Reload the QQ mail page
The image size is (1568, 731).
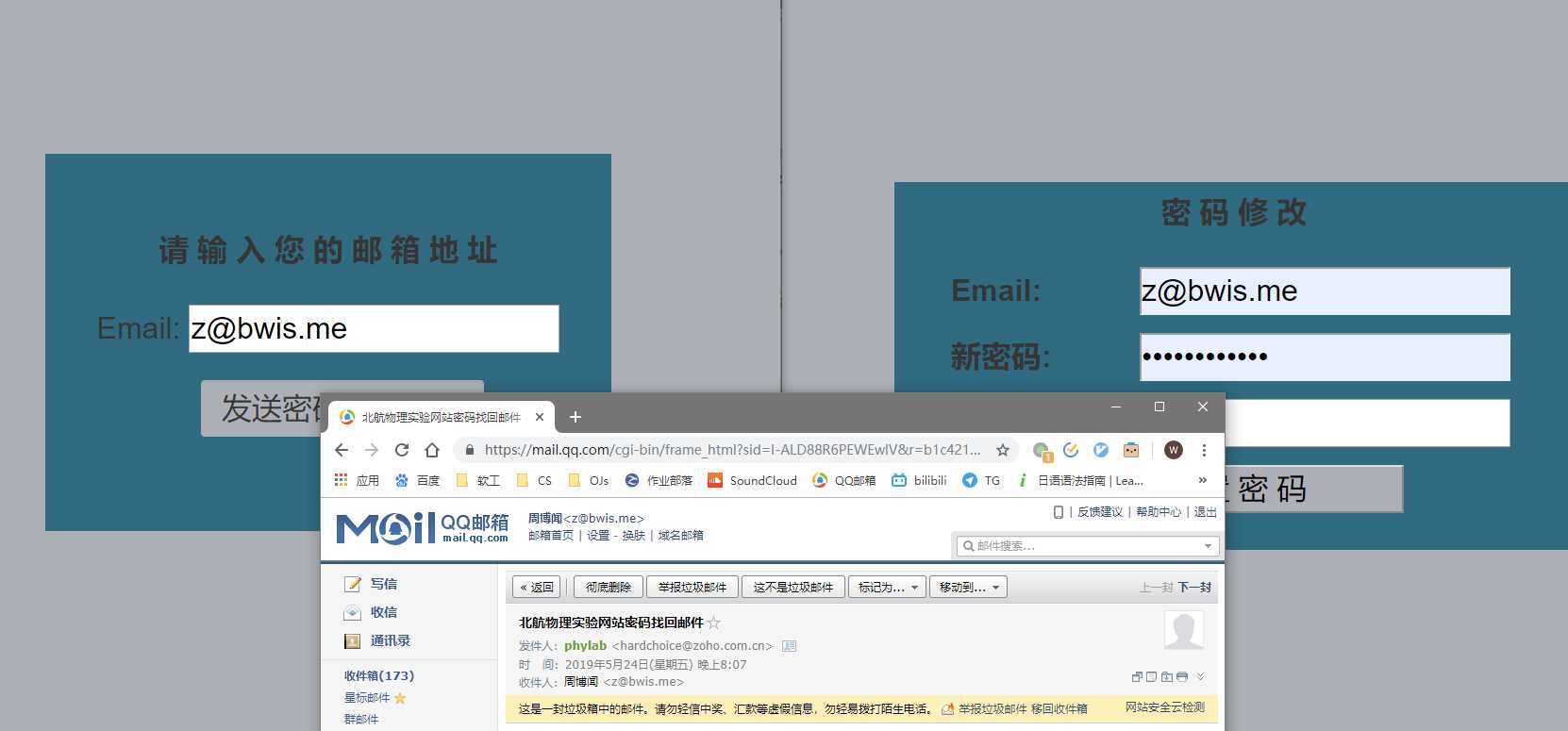click(x=402, y=450)
